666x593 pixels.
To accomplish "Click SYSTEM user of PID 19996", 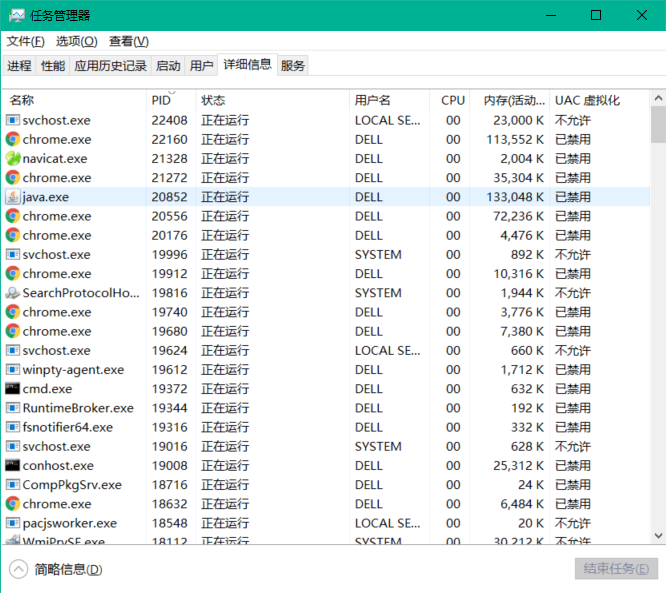I will coord(378,254).
